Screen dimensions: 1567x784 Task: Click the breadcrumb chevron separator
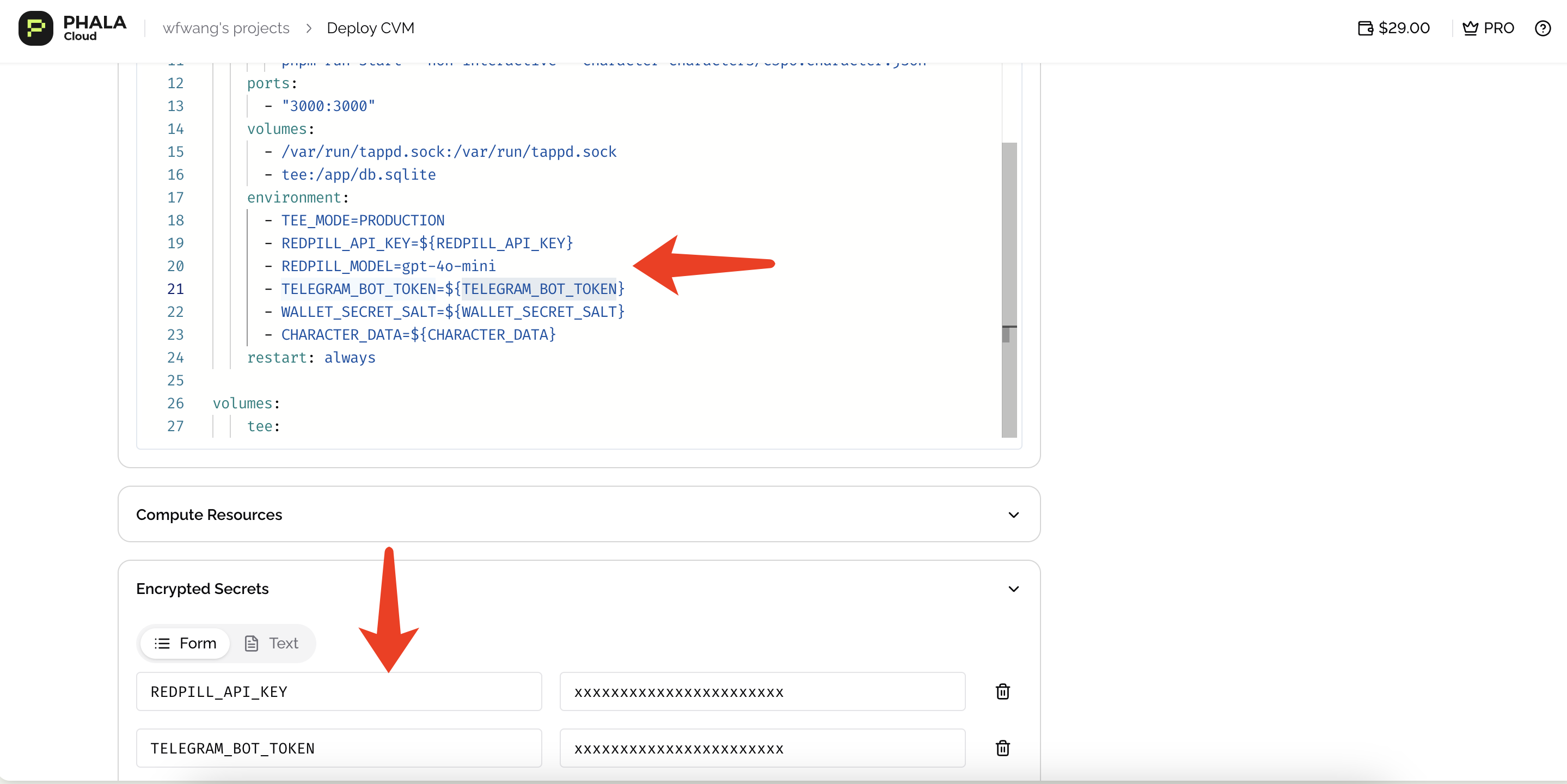(x=308, y=28)
